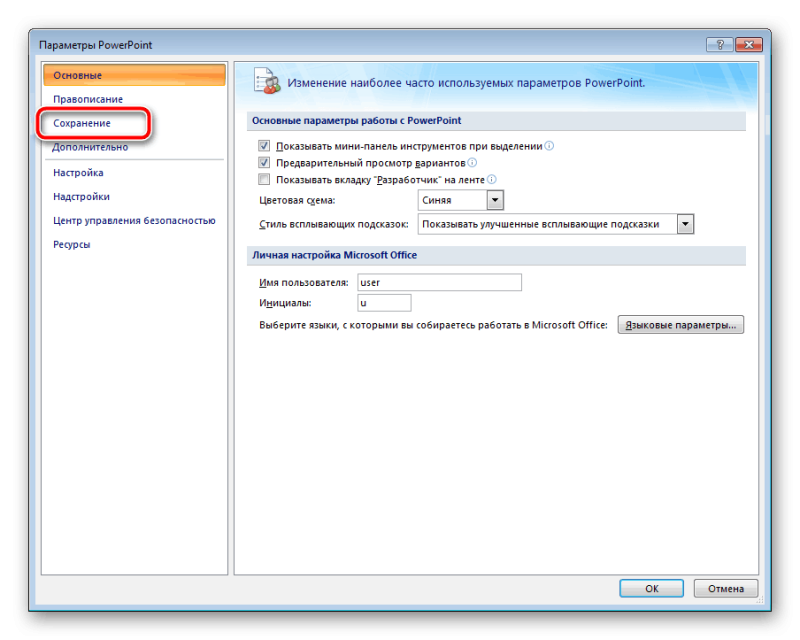Open the Надстройки category

coord(81,196)
